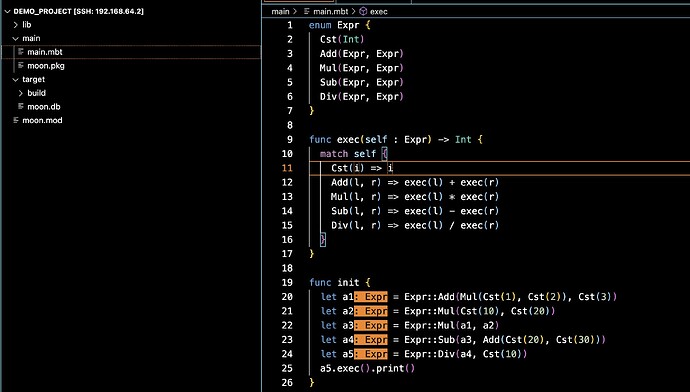Select the target folder name

click(33, 80)
